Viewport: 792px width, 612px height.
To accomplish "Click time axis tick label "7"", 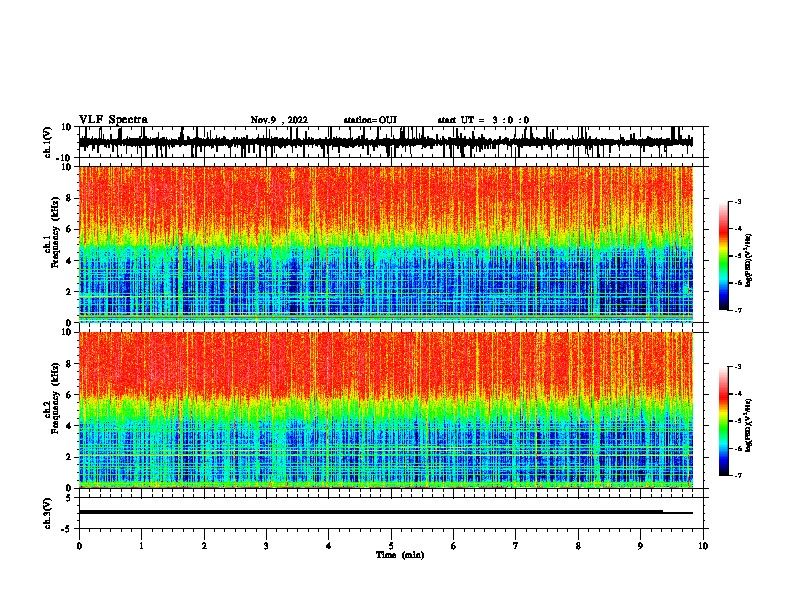I will click(516, 546).
